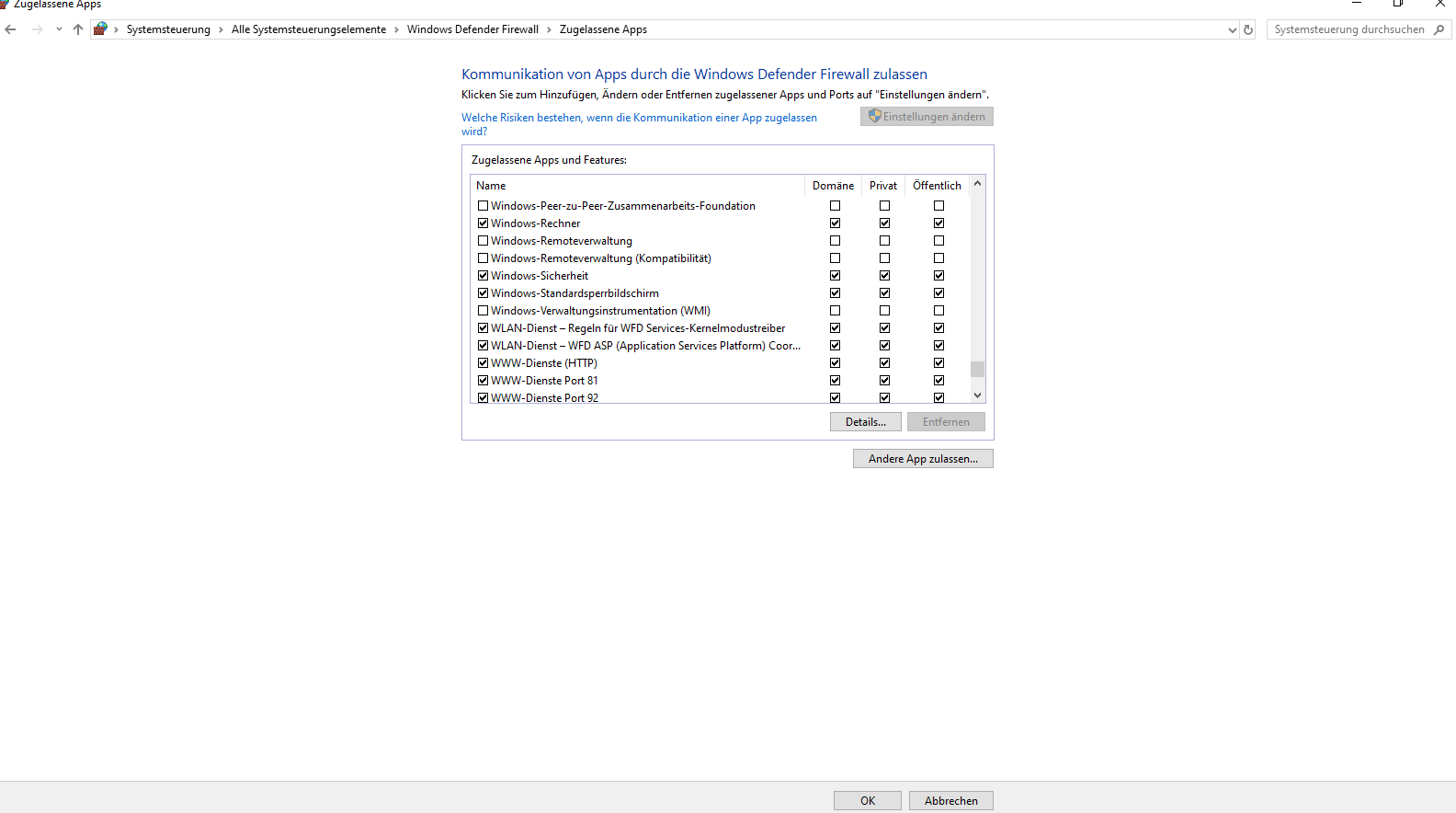Viewport: 1456px width, 813px height.
Task: Click the Entfernen button
Action: pyautogui.click(x=946, y=422)
